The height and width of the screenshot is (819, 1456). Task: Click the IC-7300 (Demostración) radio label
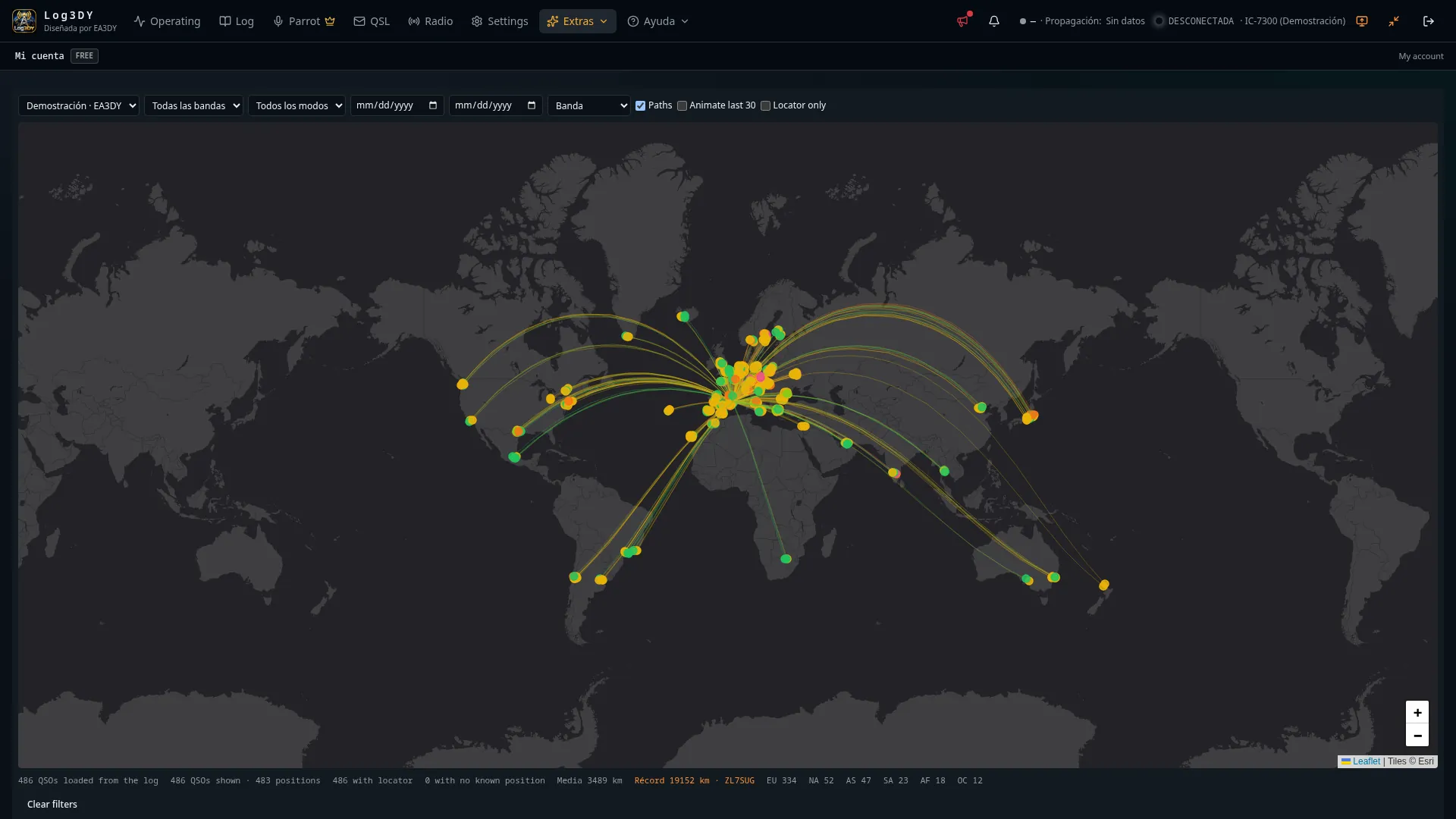click(1294, 21)
